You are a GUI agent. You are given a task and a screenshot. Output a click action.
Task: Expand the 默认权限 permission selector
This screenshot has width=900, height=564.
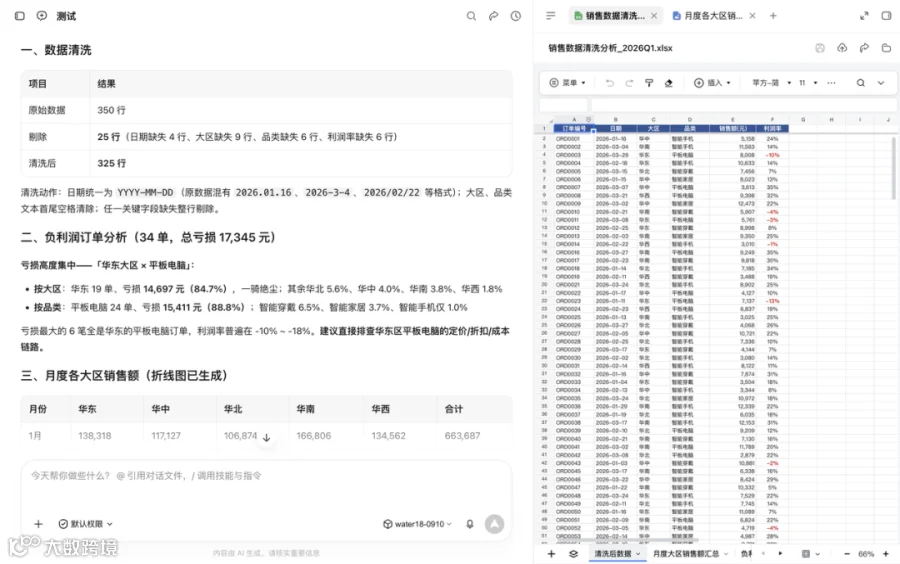pyautogui.click(x=86, y=524)
